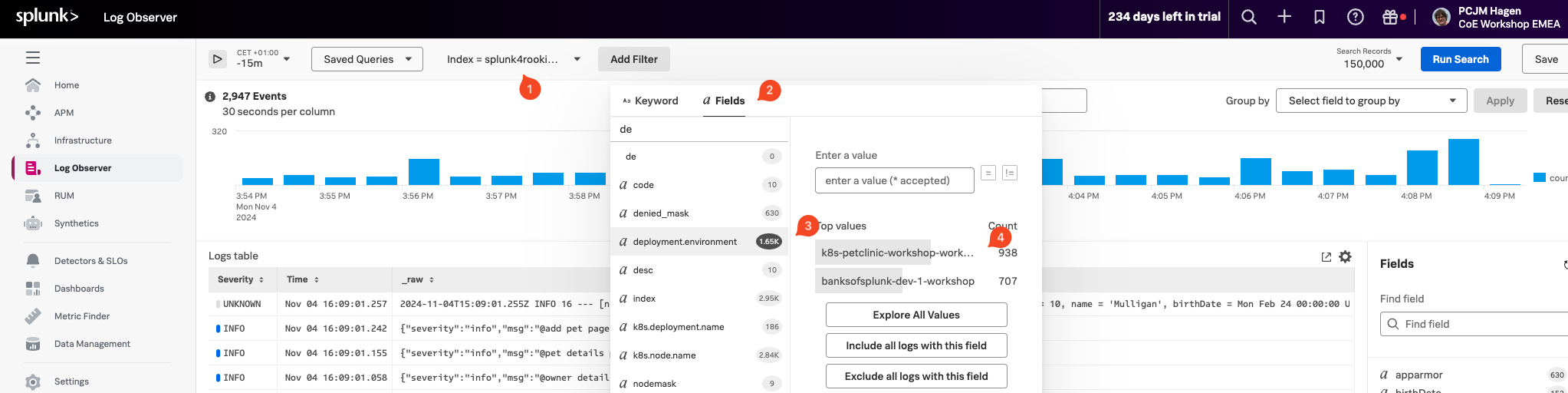Viewport: 1568px width, 393px height.
Task: Open the help question mark icon
Action: point(1356,17)
